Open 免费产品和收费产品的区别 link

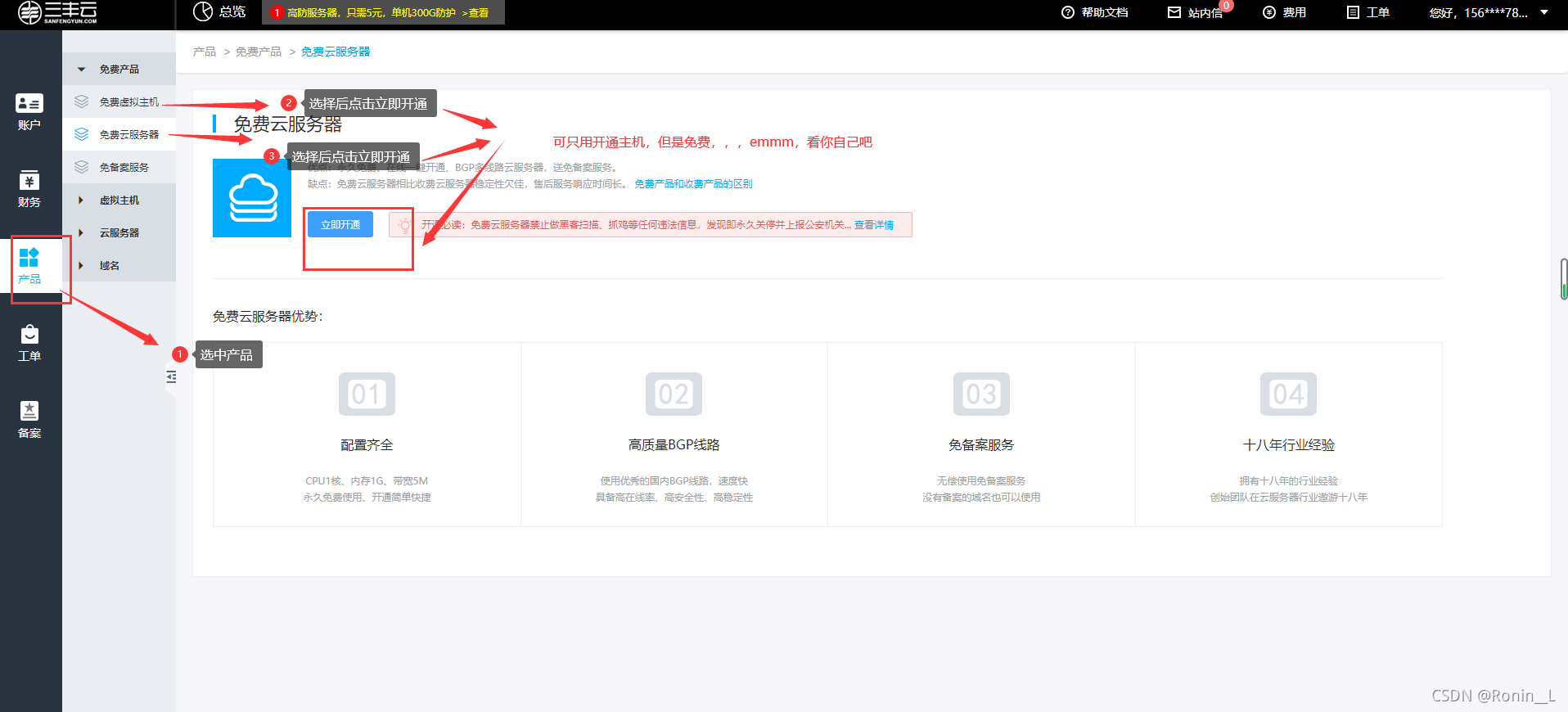pyautogui.click(x=693, y=184)
